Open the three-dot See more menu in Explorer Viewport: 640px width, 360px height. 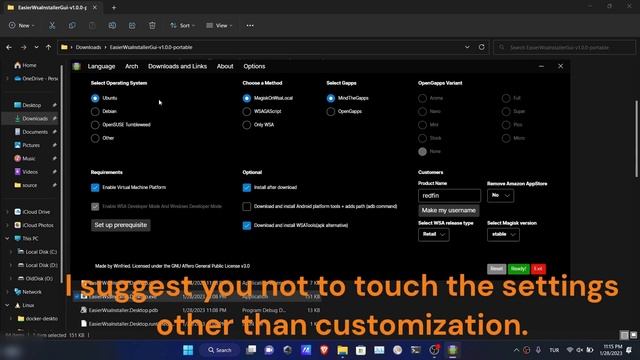pyautogui.click(x=250, y=25)
